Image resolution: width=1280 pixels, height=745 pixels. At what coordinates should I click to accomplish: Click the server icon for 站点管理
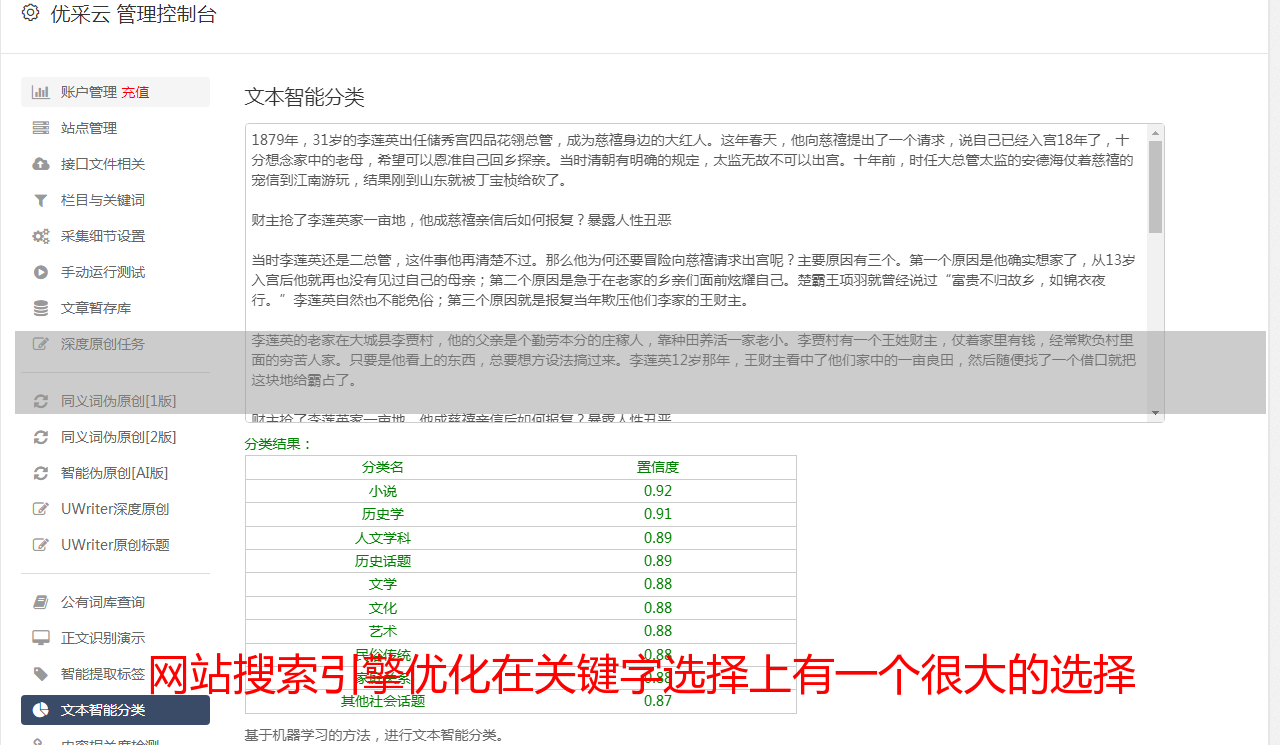point(41,128)
